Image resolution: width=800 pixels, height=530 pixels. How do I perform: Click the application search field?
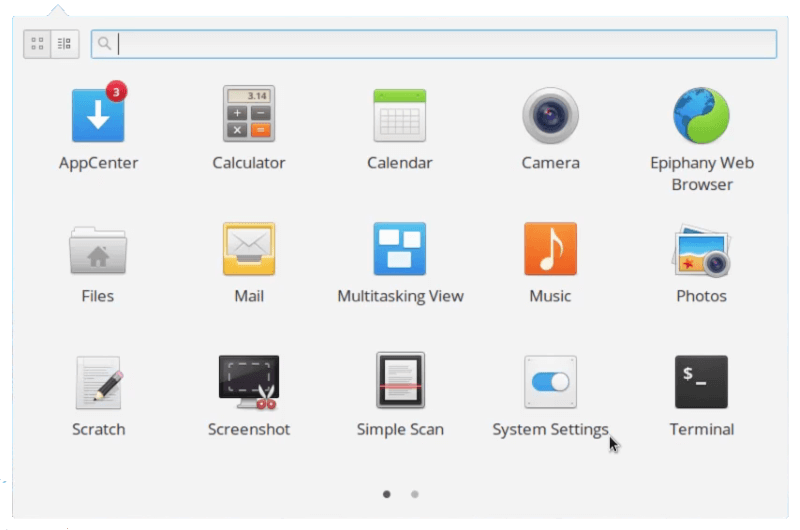click(434, 44)
